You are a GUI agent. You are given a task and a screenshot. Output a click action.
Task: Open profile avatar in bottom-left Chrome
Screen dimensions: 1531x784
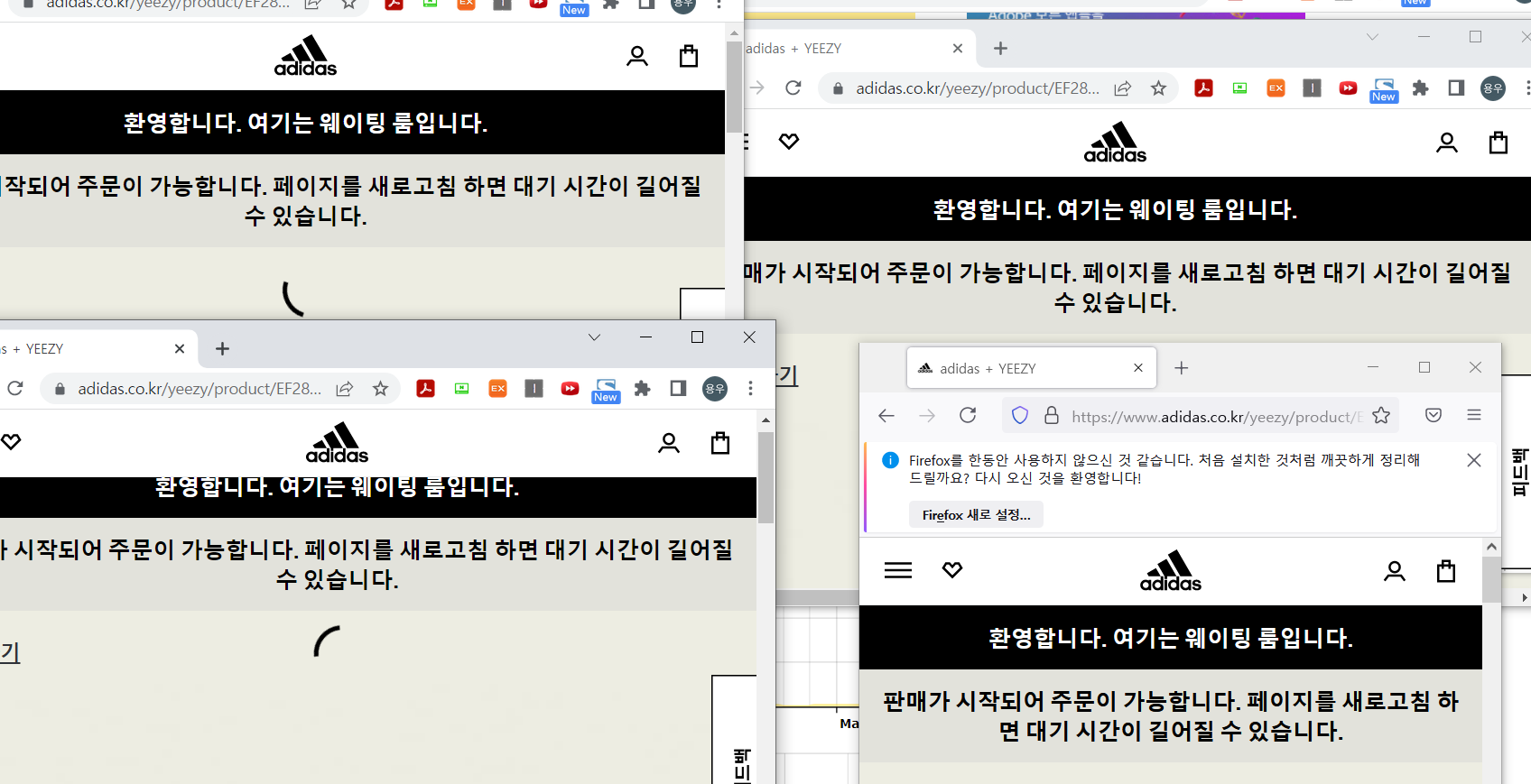coord(715,388)
